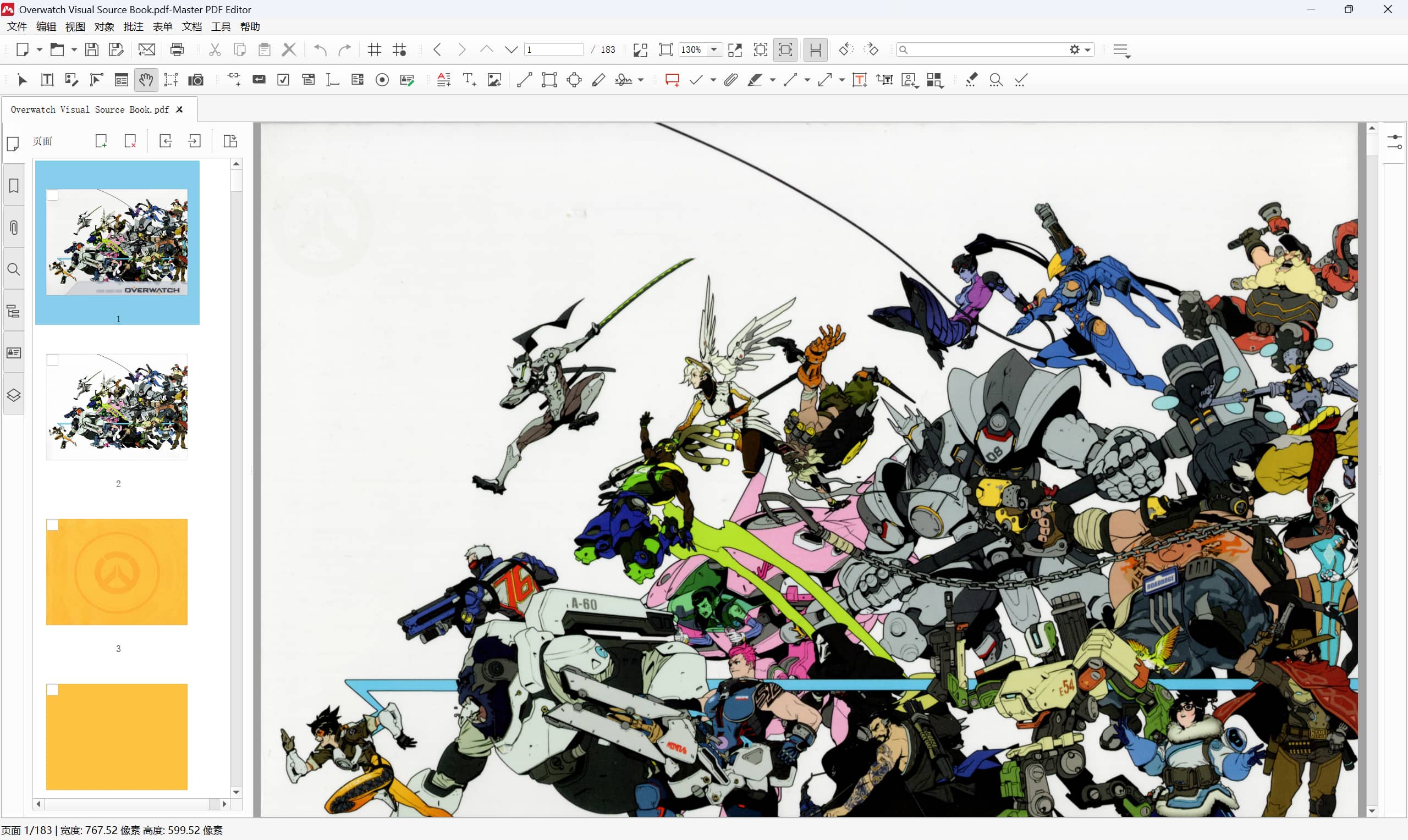The image size is (1408, 840).
Task: Open the 130% zoom level dropdown
Action: [714, 50]
